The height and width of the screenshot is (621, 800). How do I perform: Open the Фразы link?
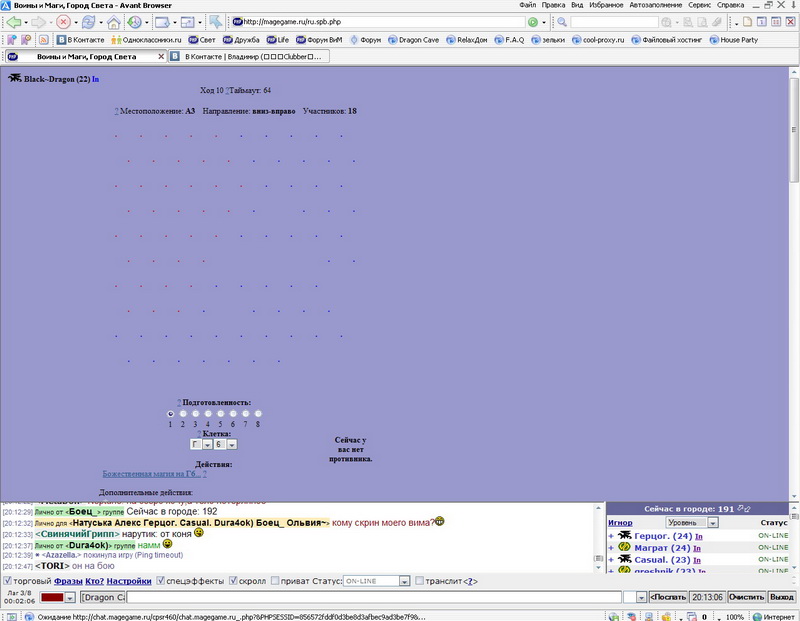coord(68,581)
